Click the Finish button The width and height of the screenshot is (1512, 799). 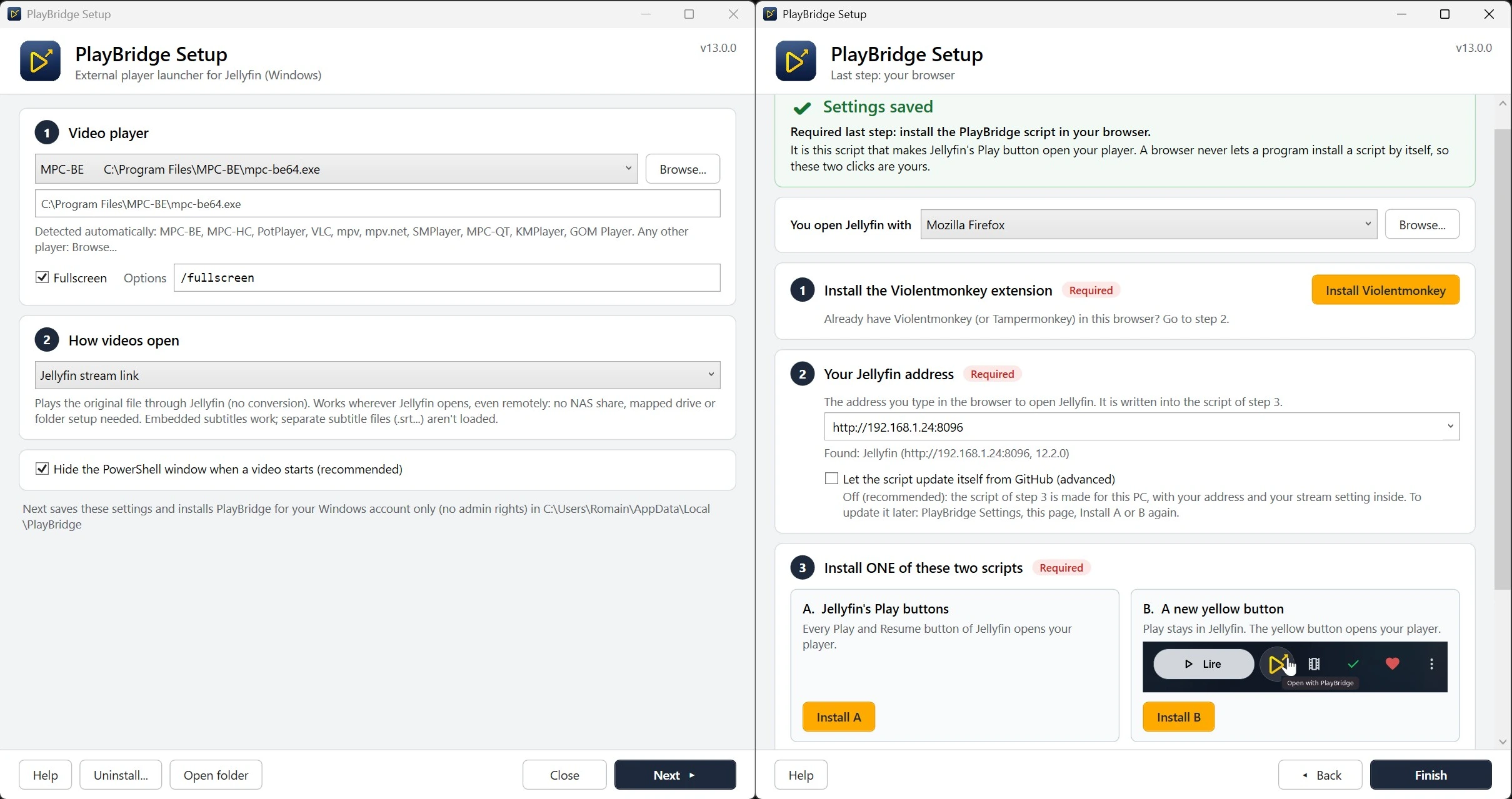click(x=1431, y=775)
